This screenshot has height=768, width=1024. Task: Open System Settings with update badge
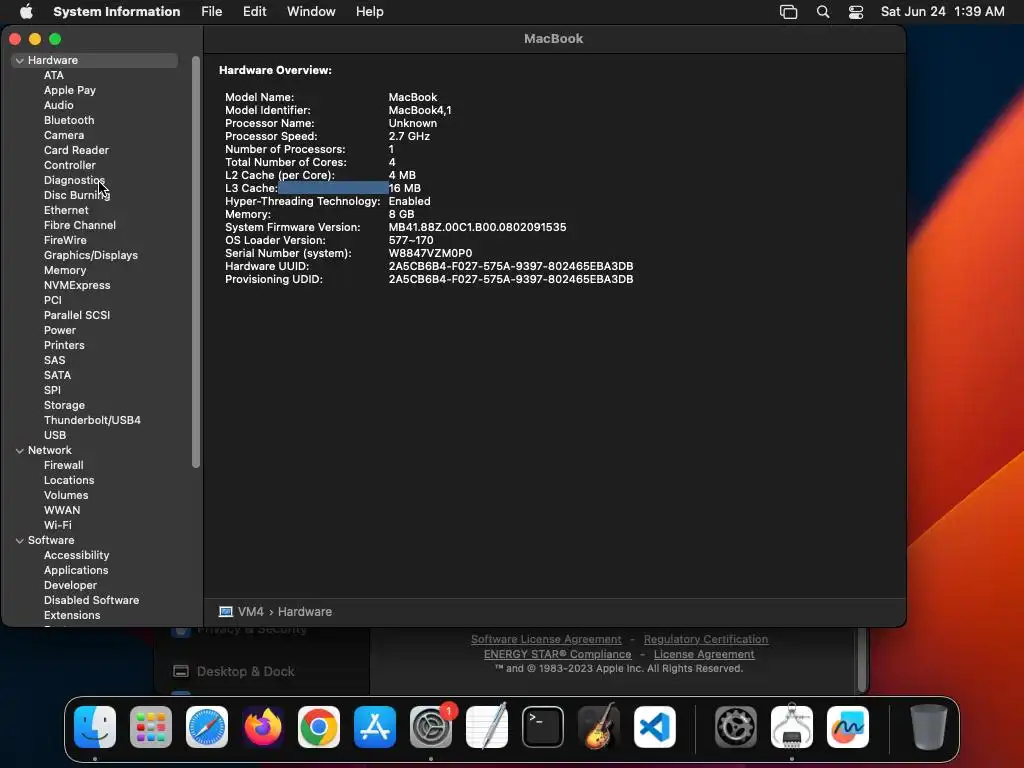click(x=431, y=727)
